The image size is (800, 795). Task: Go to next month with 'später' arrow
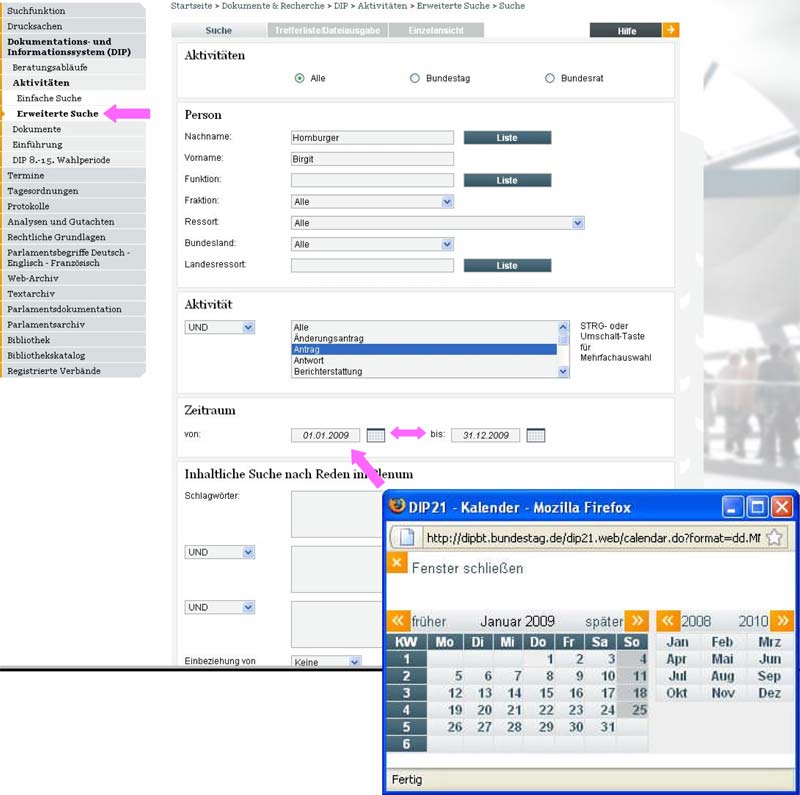click(x=636, y=621)
